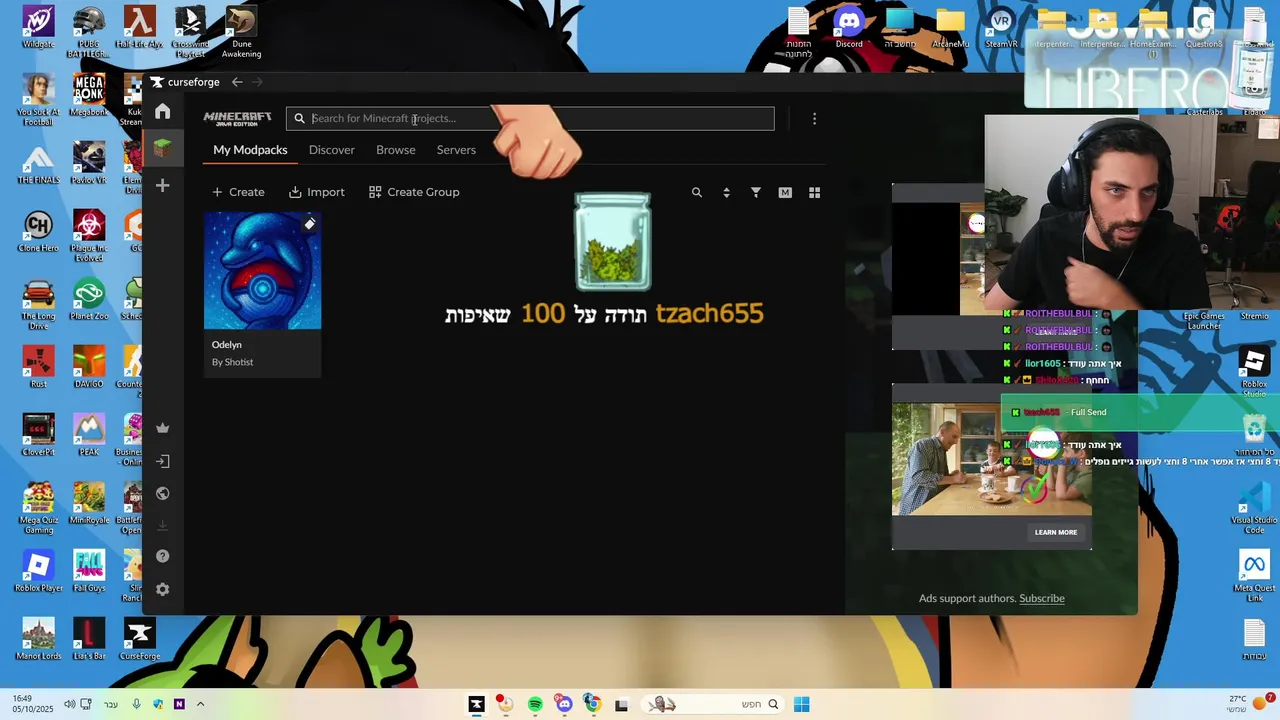Click the Create Group button
Image resolution: width=1280 pixels, height=720 pixels.
414,192
